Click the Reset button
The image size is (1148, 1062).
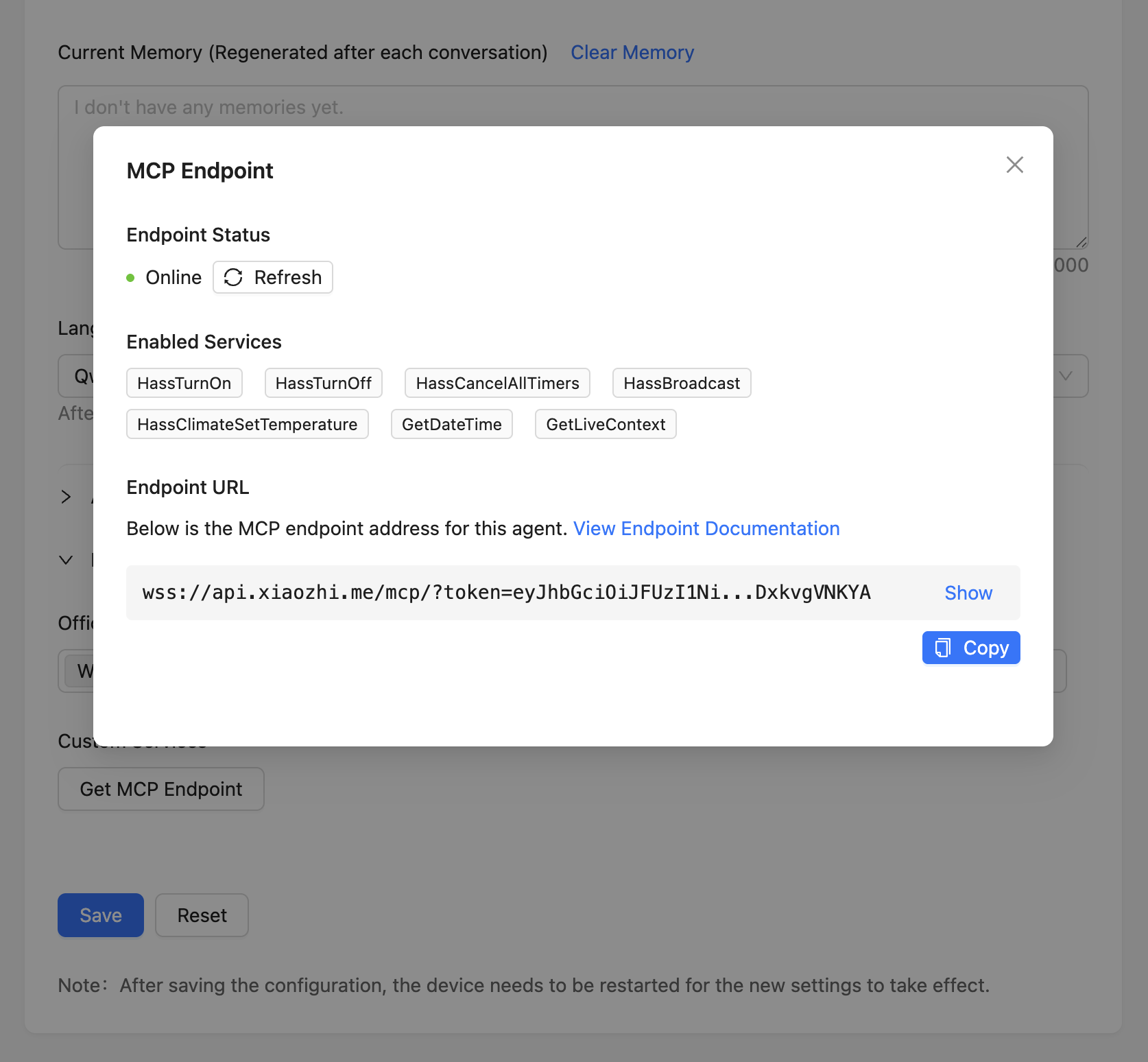point(202,915)
